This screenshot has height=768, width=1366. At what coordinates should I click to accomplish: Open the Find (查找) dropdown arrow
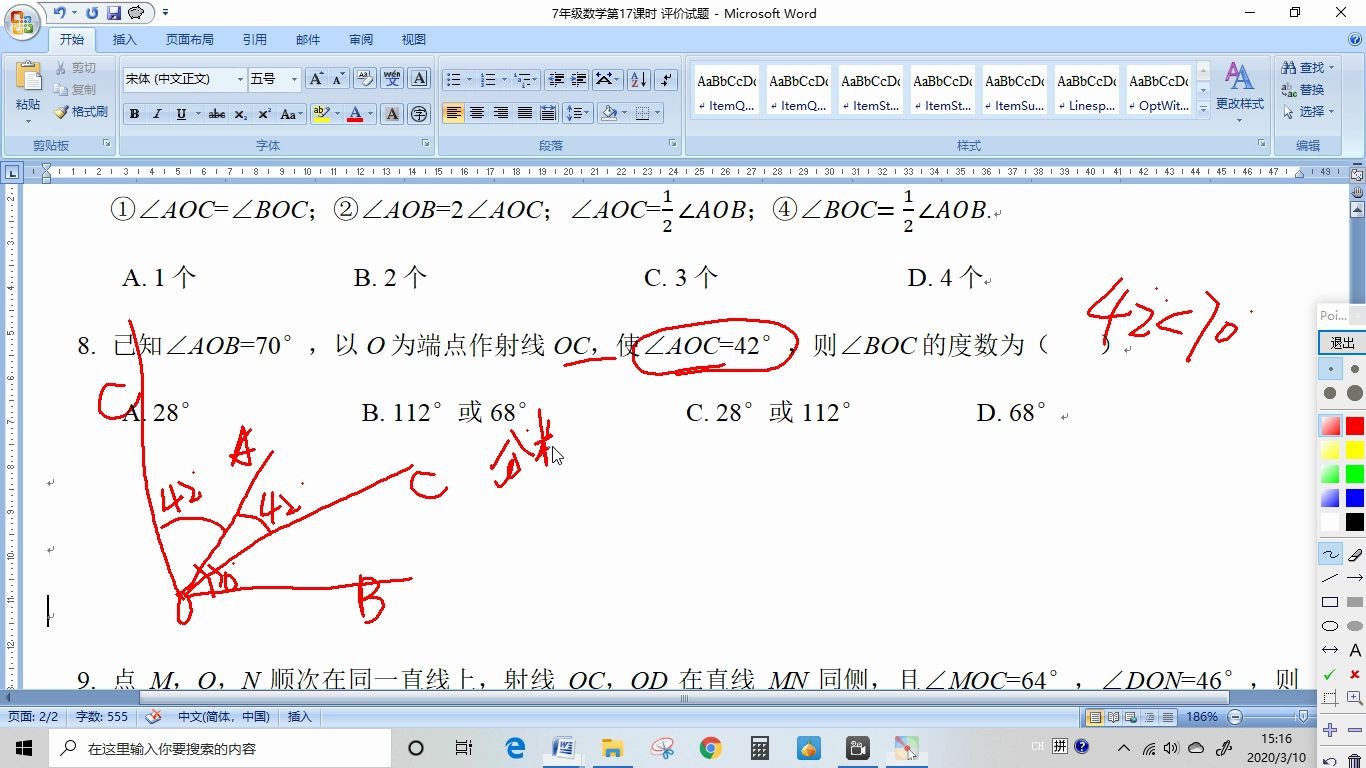tap(1331, 68)
